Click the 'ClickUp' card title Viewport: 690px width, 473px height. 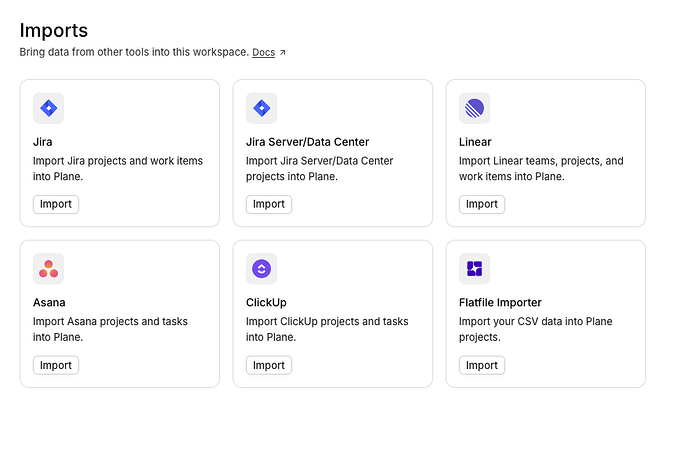(x=266, y=303)
